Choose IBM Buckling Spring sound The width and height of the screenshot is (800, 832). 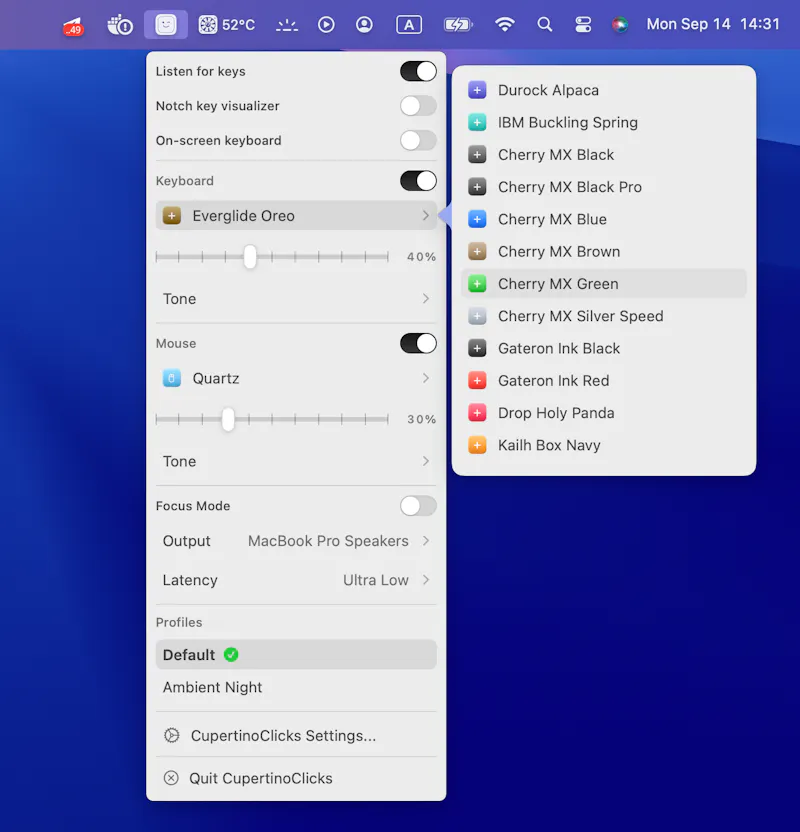tap(604, 123)
